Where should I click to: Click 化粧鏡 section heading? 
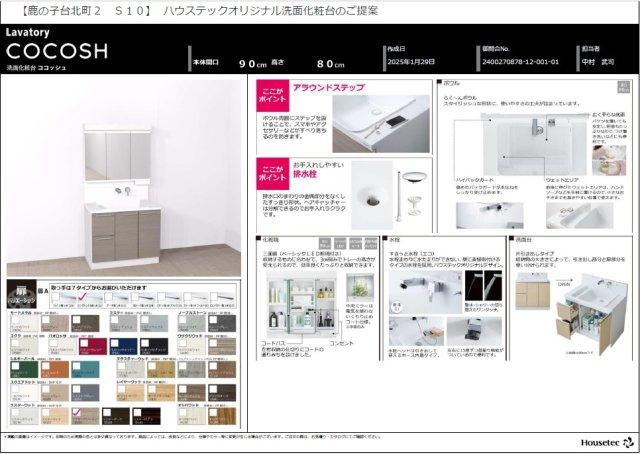pos(270,239)
